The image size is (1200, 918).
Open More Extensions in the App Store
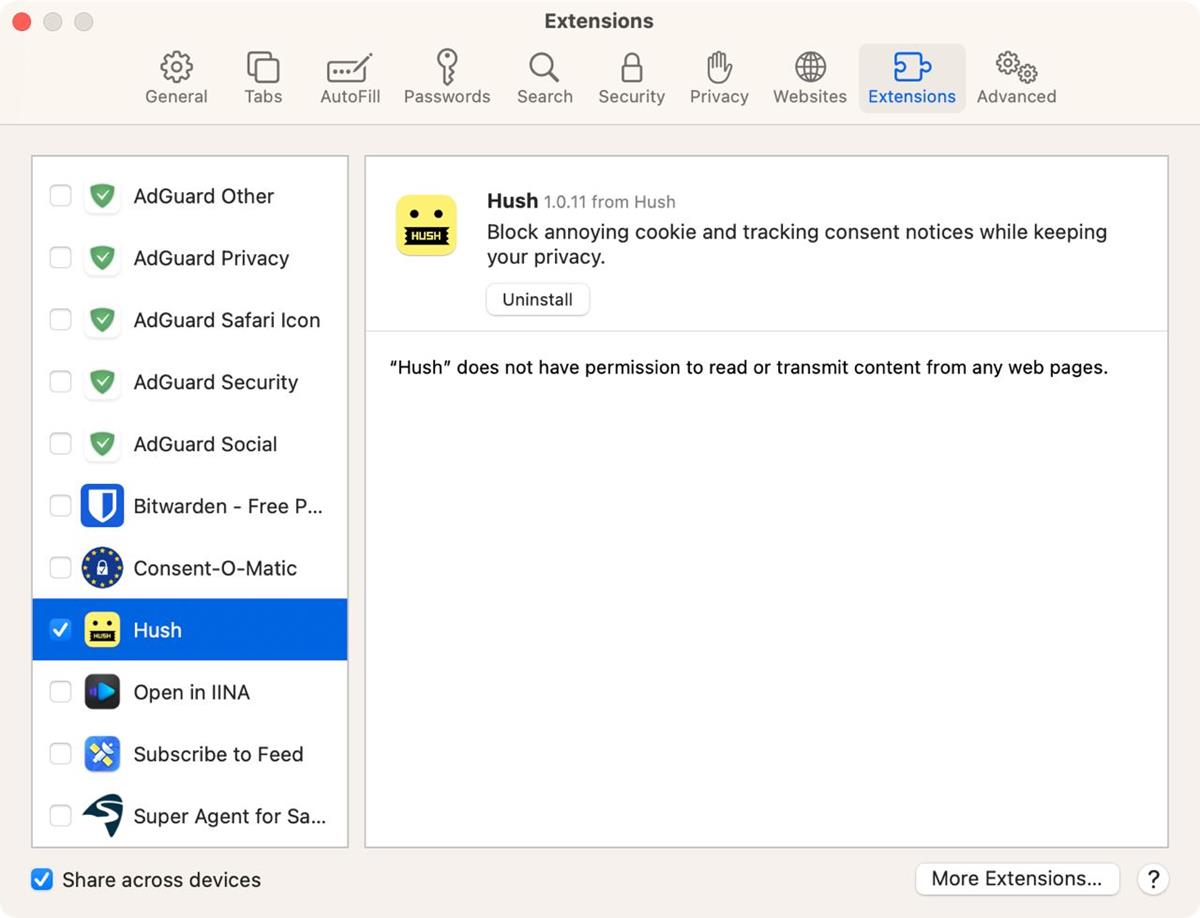coord(1016,878)
